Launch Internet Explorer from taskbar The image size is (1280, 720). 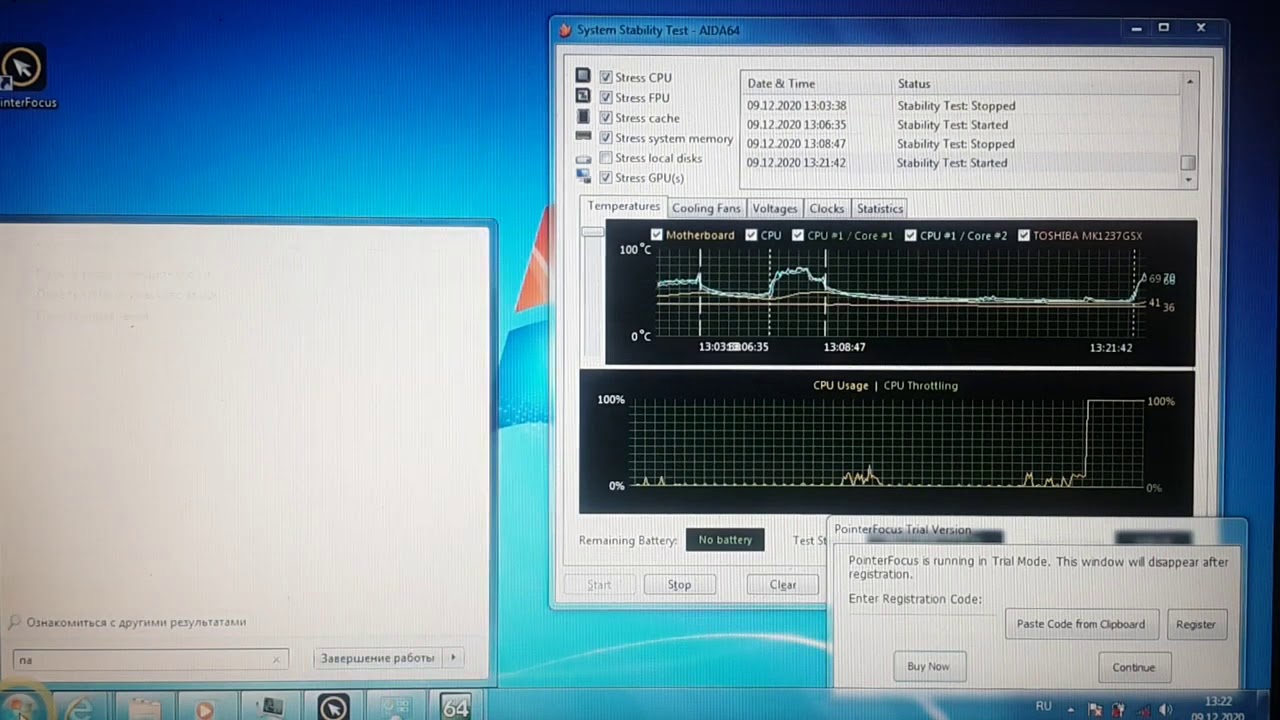point(80,708)
